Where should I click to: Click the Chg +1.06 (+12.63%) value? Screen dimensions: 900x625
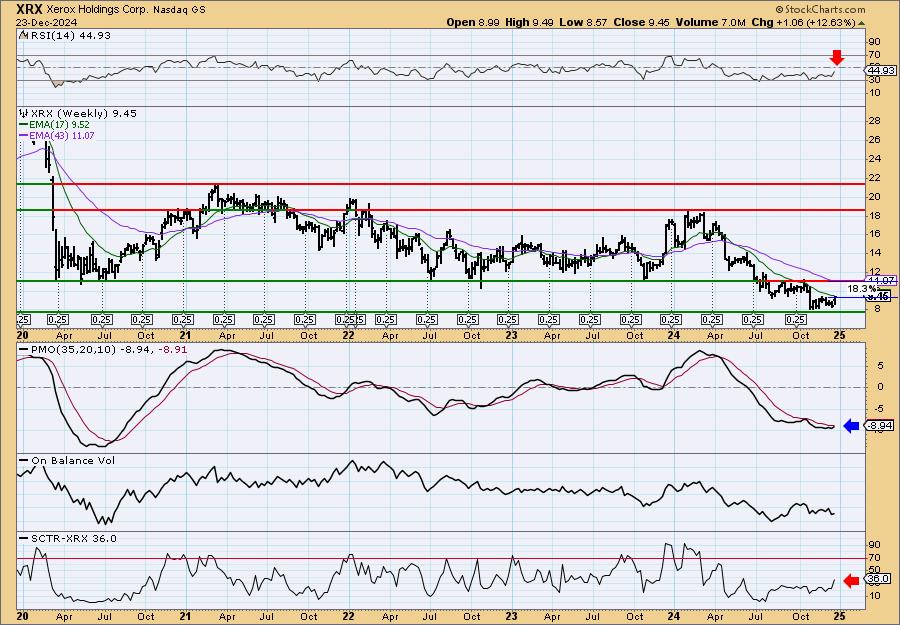coord(803,22)
